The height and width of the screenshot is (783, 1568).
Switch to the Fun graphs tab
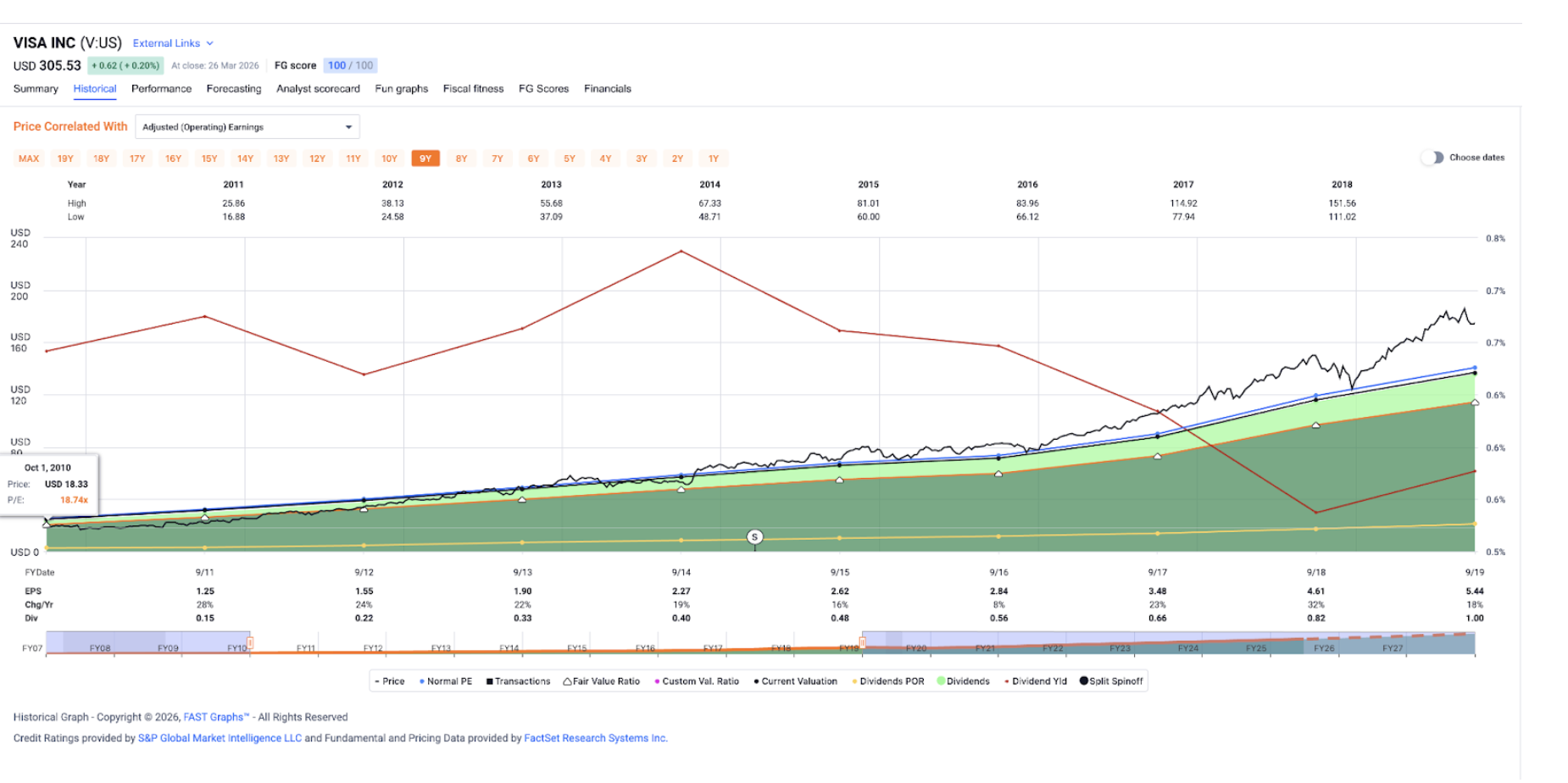(402, 89)
